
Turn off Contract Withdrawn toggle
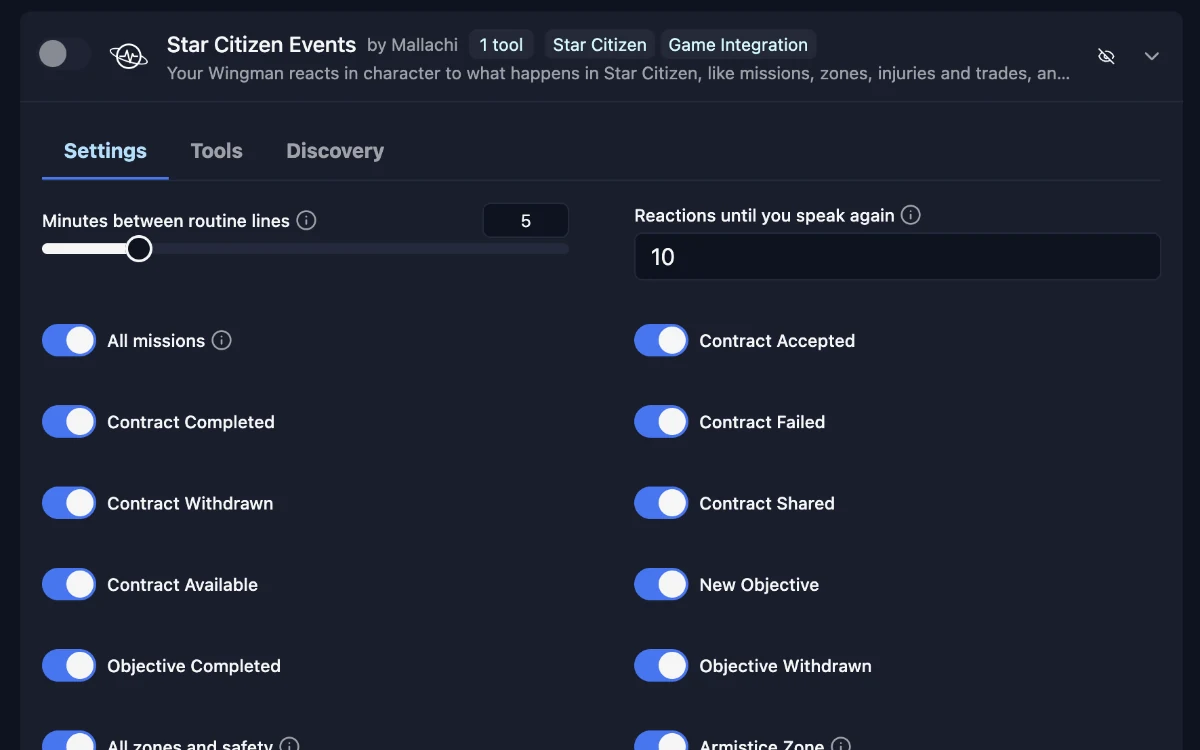69,503
